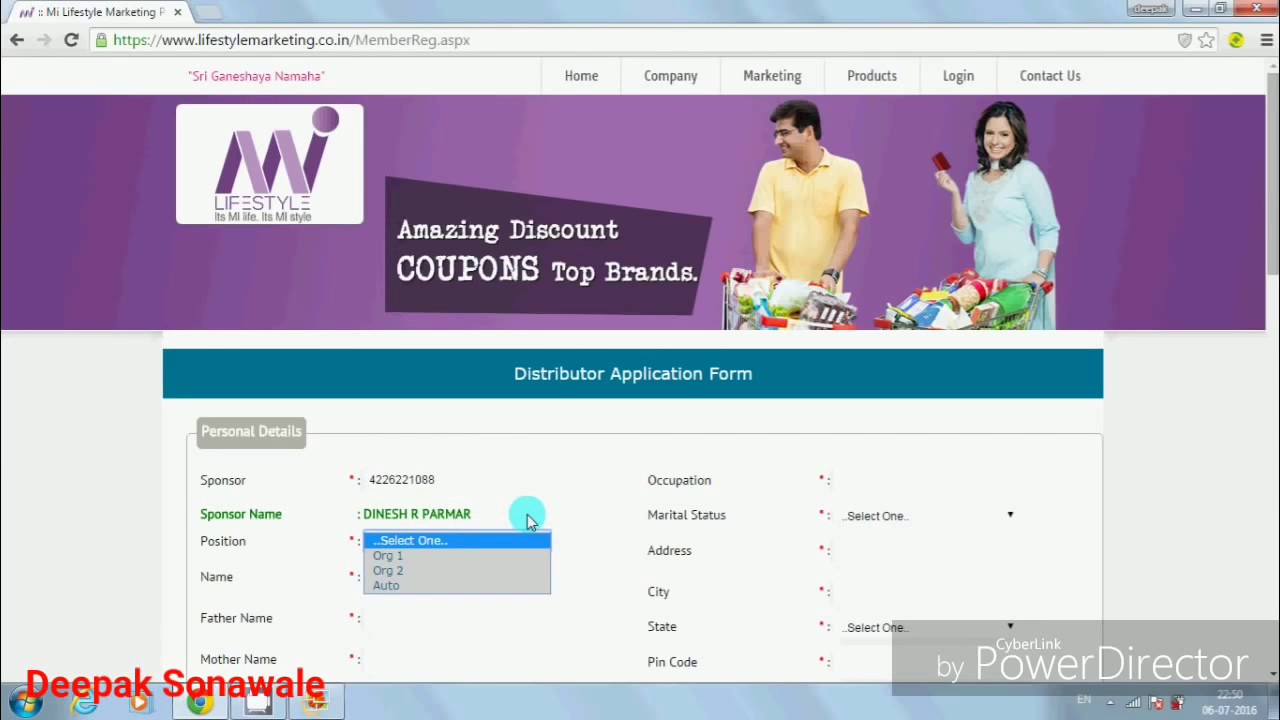
Task: Click the City input field
Action: tap(928, 592)
